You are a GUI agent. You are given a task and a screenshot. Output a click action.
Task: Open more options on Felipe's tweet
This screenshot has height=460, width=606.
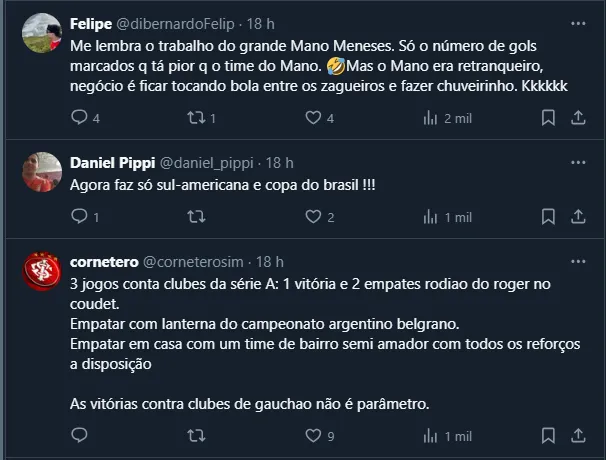click(x=578, y=23)
